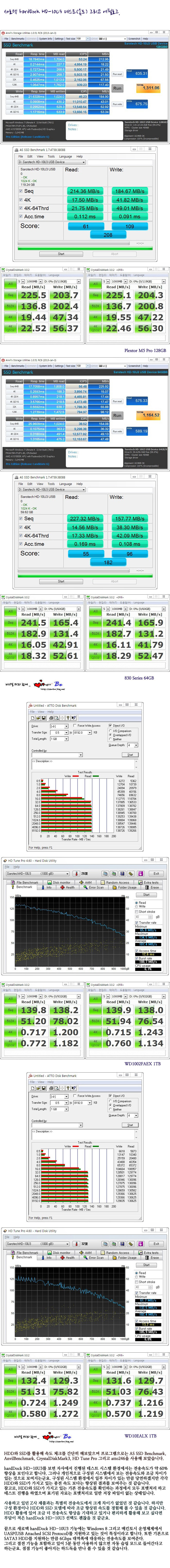Viewport: 170px width, 1568px height.
Task: Click Exit button in 26°C HD Tune window
Action: click(x=156, y=873)
